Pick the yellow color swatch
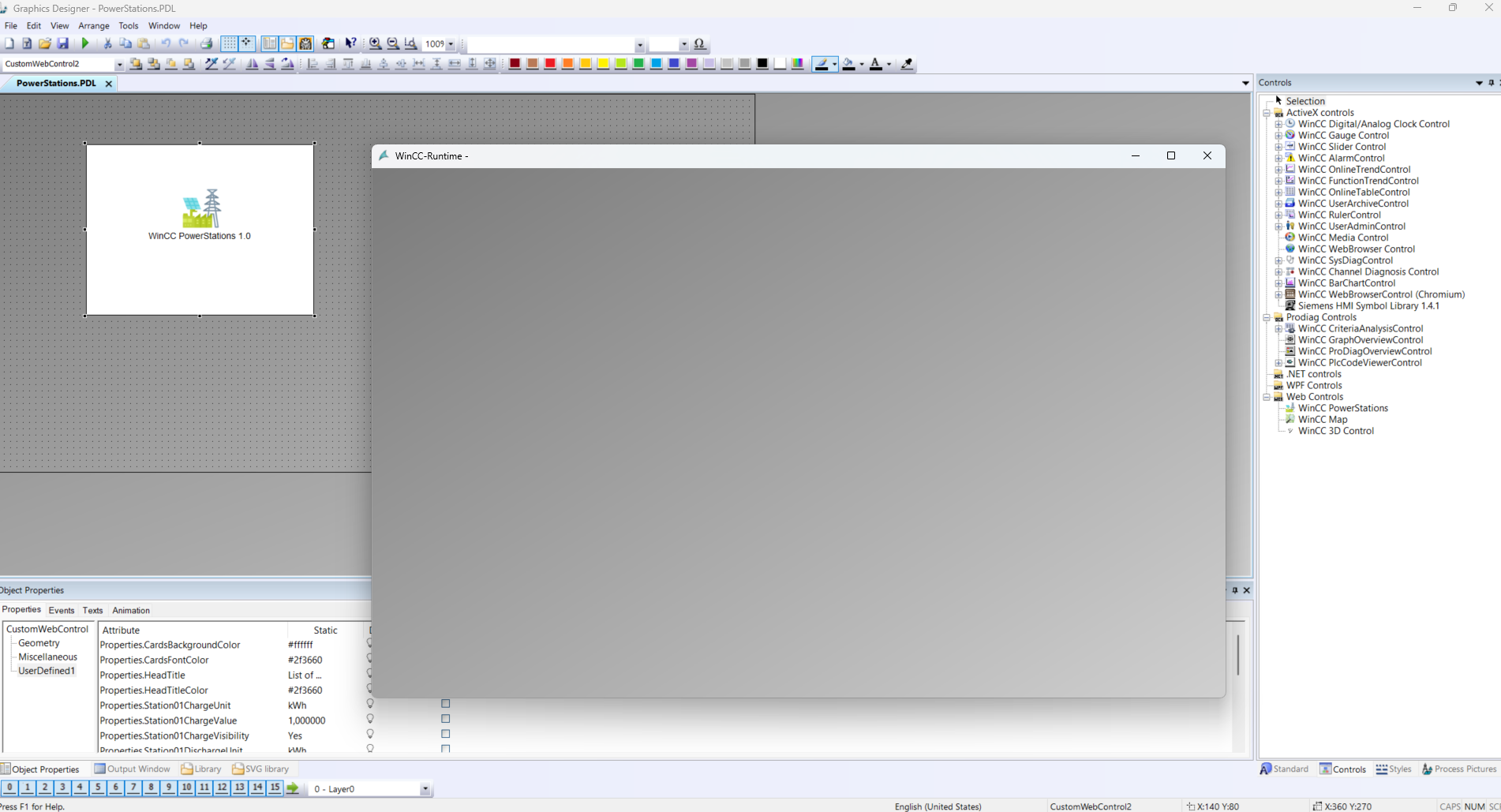Image resolution: width=1501 pixels, height=812 pixels. [603, 64]
